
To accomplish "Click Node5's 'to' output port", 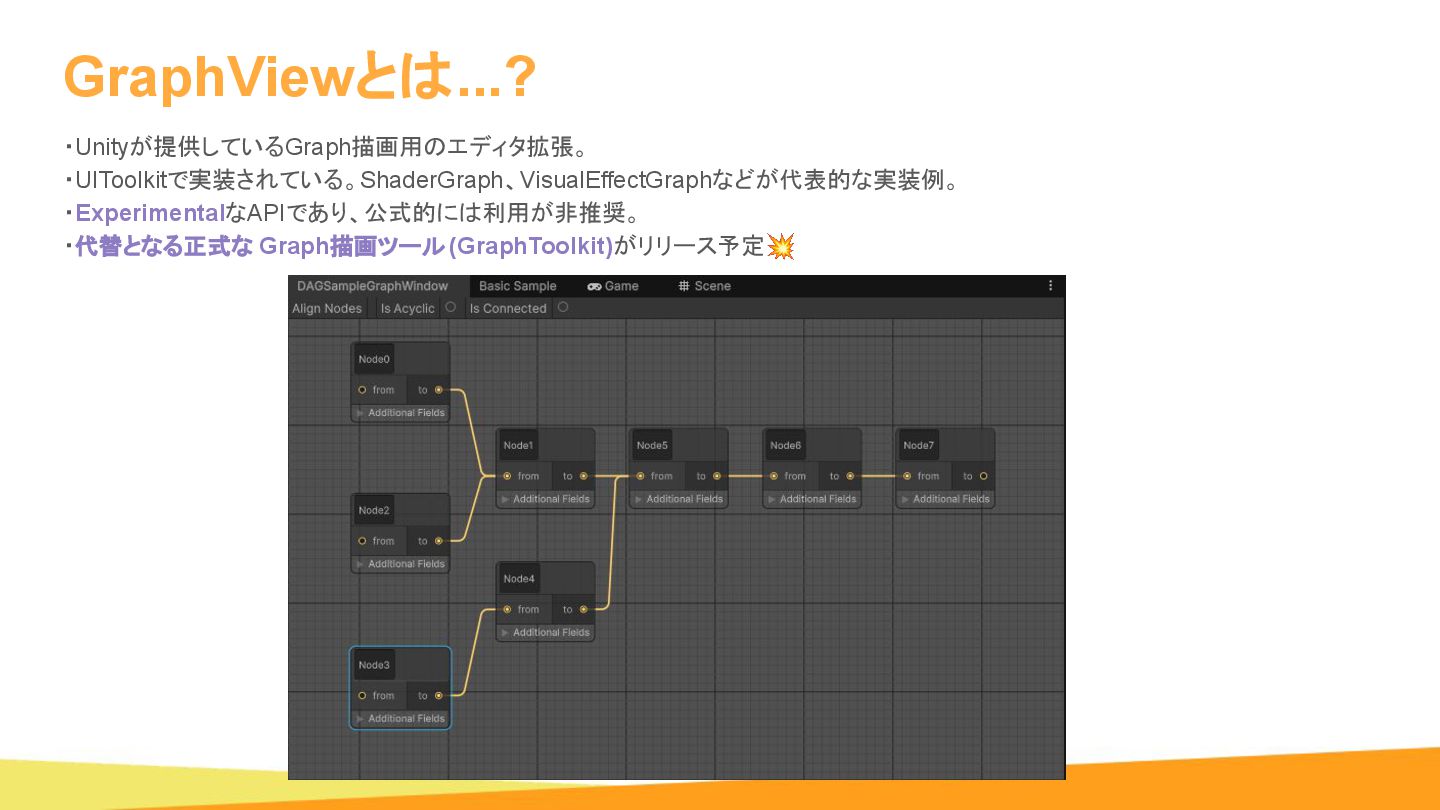I will pyautogui.click(x=716, y=476).
